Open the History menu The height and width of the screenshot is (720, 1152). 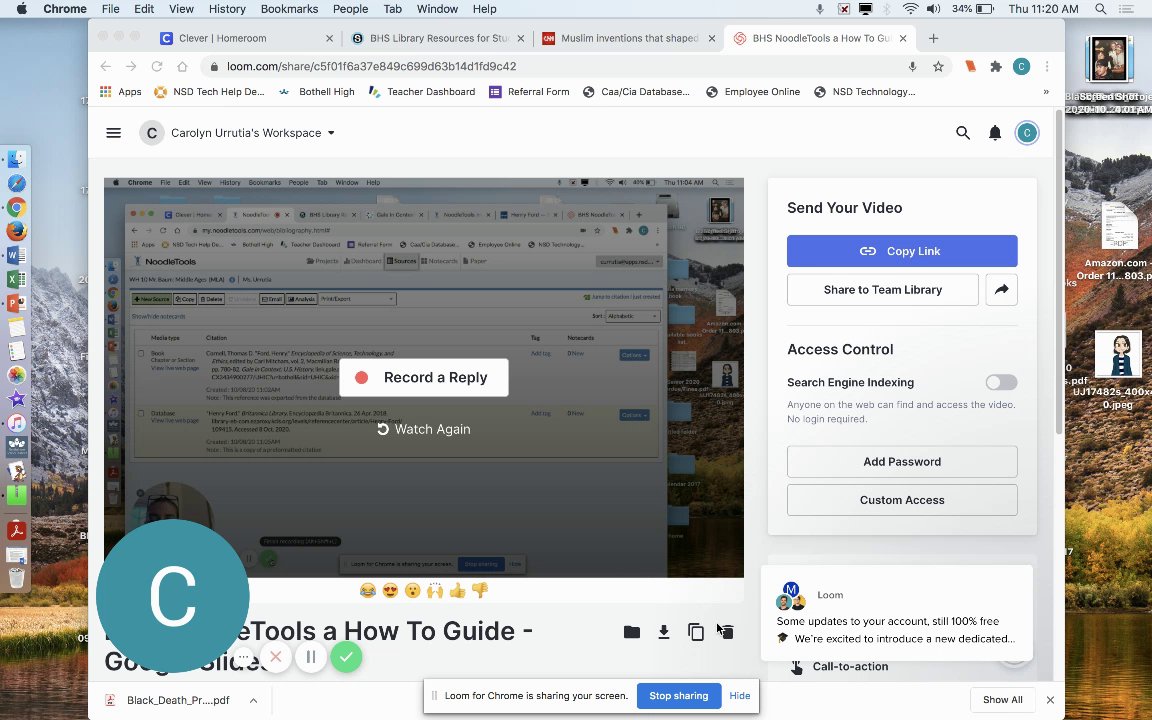tap(227, 9)
